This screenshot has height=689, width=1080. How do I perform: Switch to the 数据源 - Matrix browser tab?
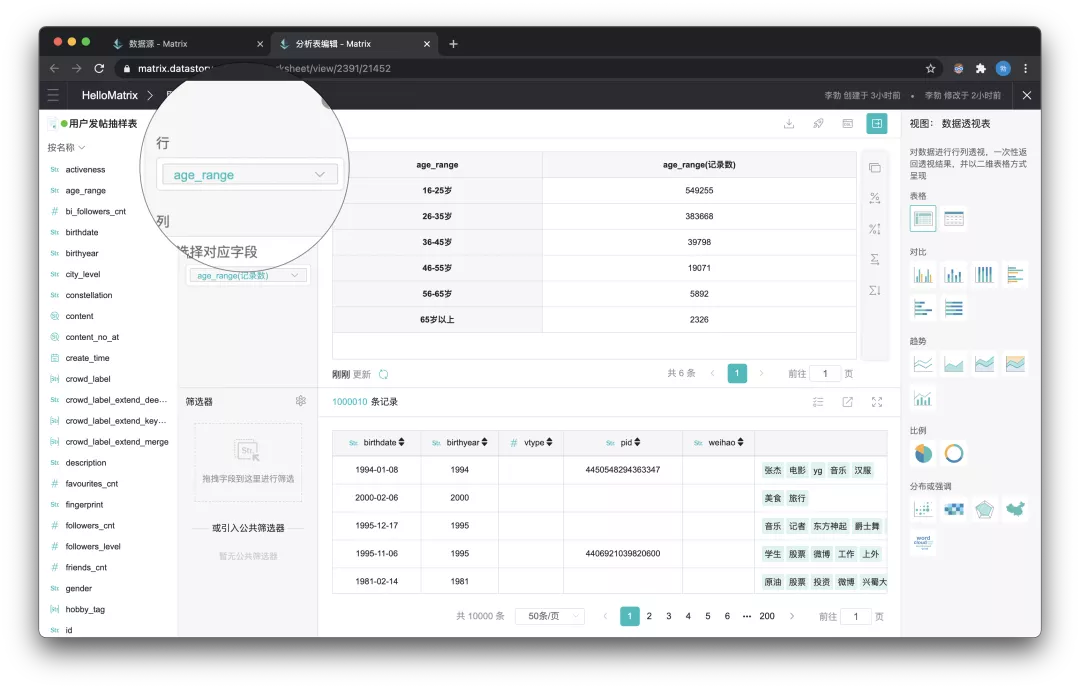pyautogui.click(x=186, y=43)
